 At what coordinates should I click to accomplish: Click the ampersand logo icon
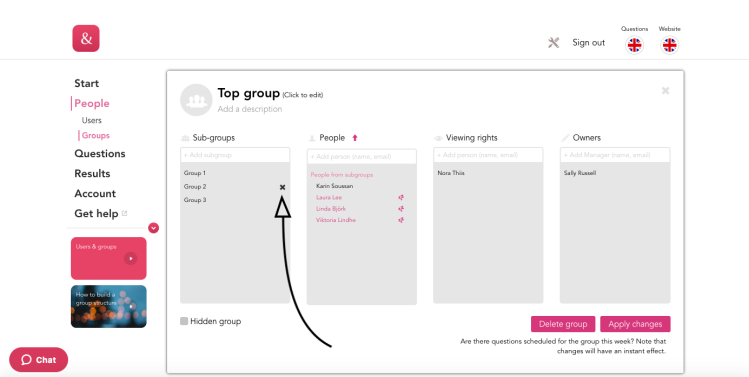[x=86, y=38]
